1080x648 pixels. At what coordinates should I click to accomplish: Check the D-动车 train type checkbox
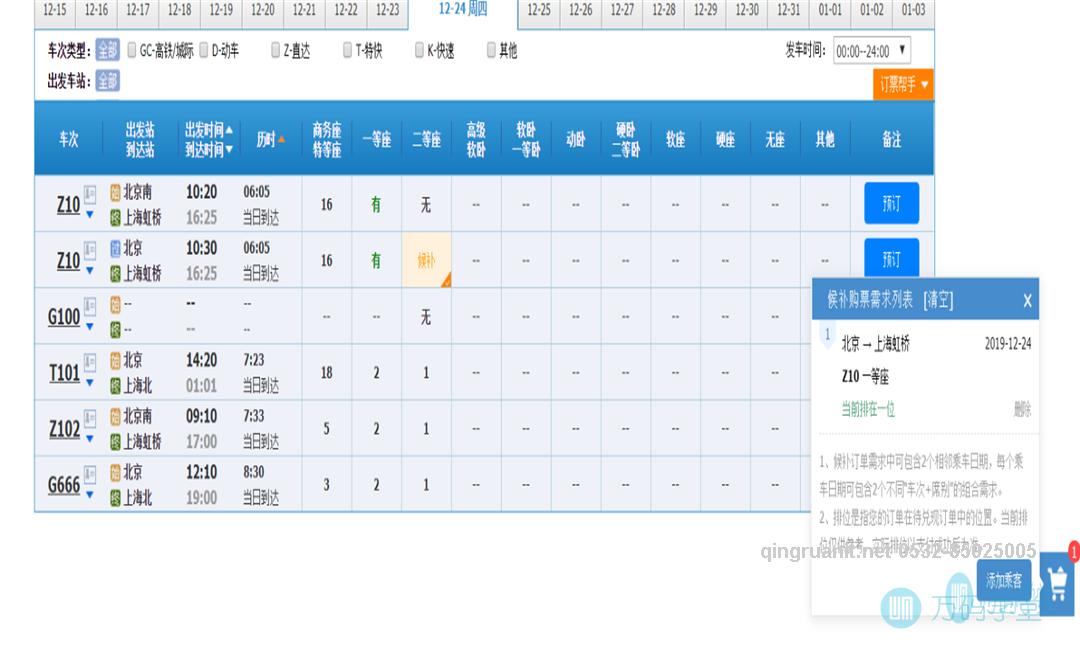pos(204,48)
